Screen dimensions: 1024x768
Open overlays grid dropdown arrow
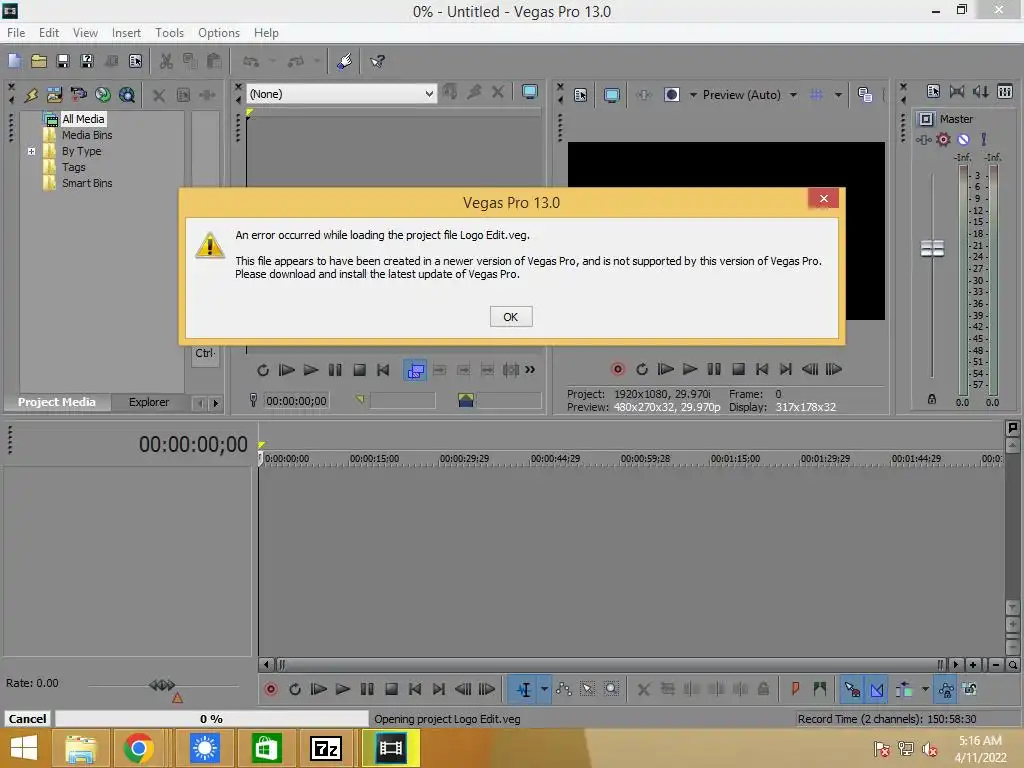(838, 95)
